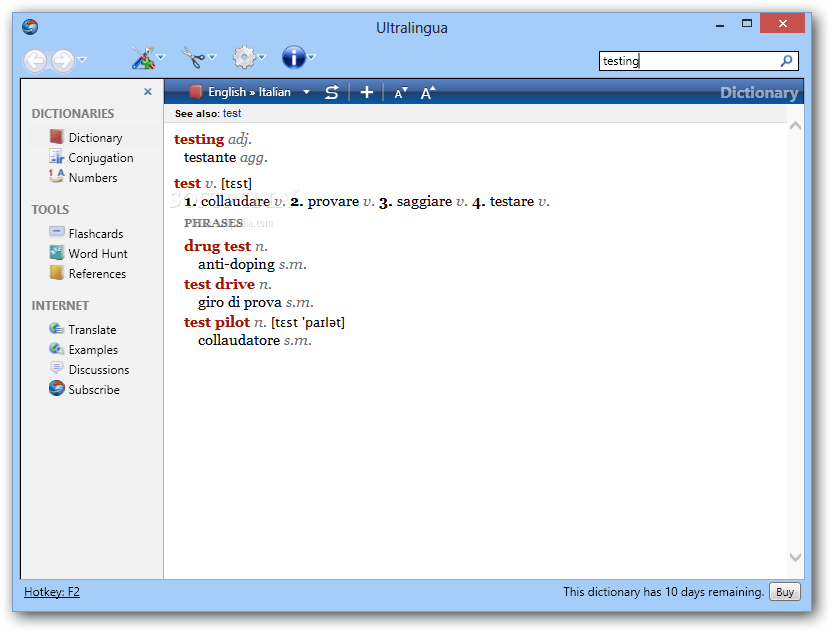This screenshot has height=632, width=832.
Task: Swap the language direction with S icon
Action: 332,92
